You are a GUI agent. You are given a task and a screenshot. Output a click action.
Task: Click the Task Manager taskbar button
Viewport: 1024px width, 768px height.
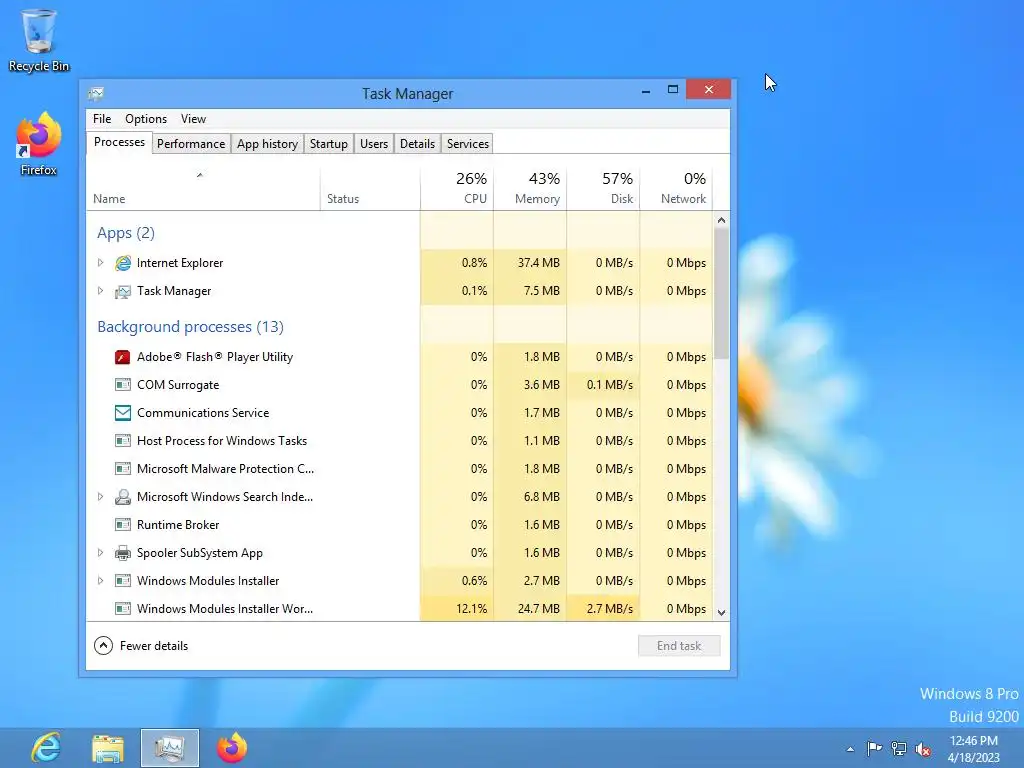tap(170, 748)
